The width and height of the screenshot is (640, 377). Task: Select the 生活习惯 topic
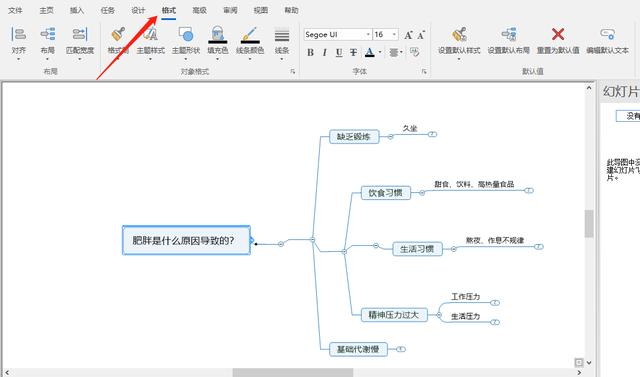point(417,249)
